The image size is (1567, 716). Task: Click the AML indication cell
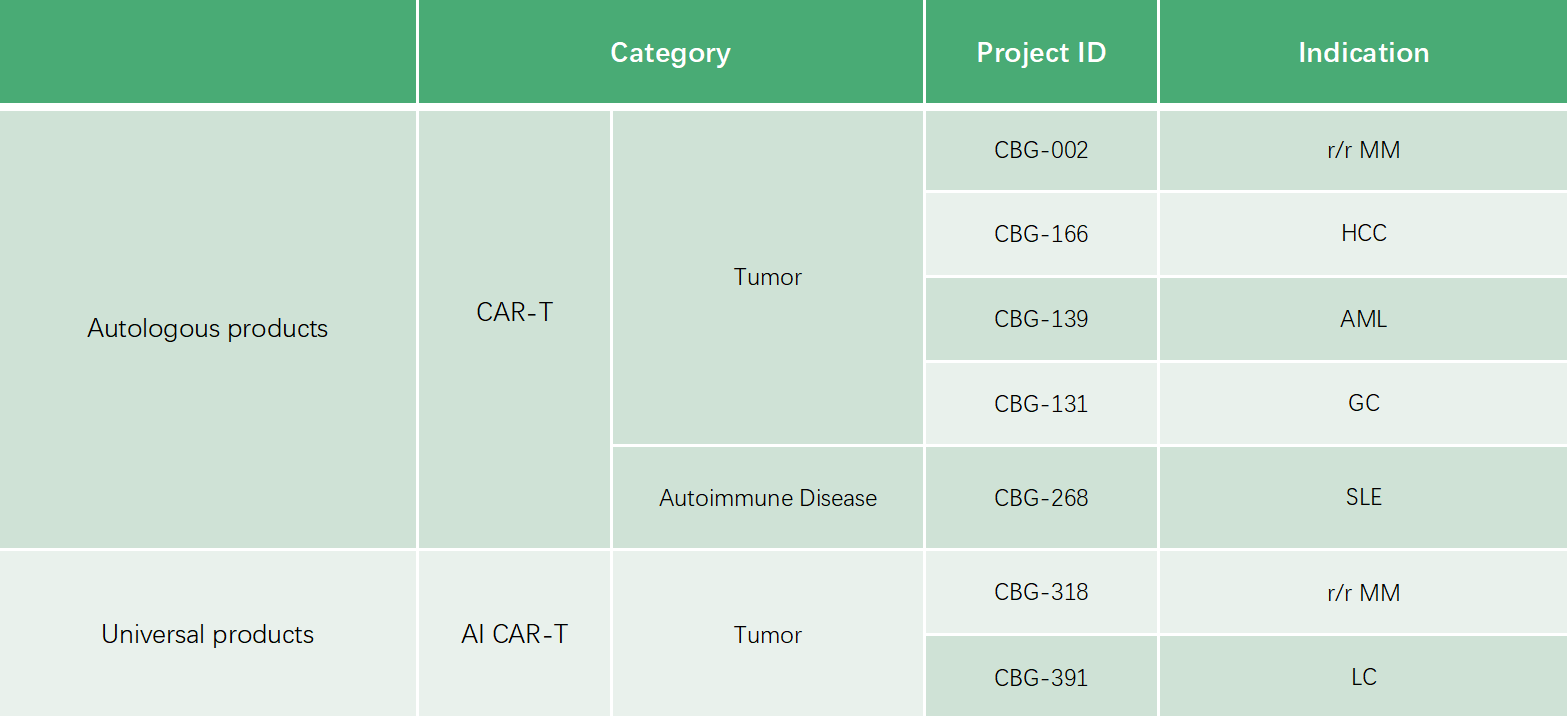tap(1363, 319)
